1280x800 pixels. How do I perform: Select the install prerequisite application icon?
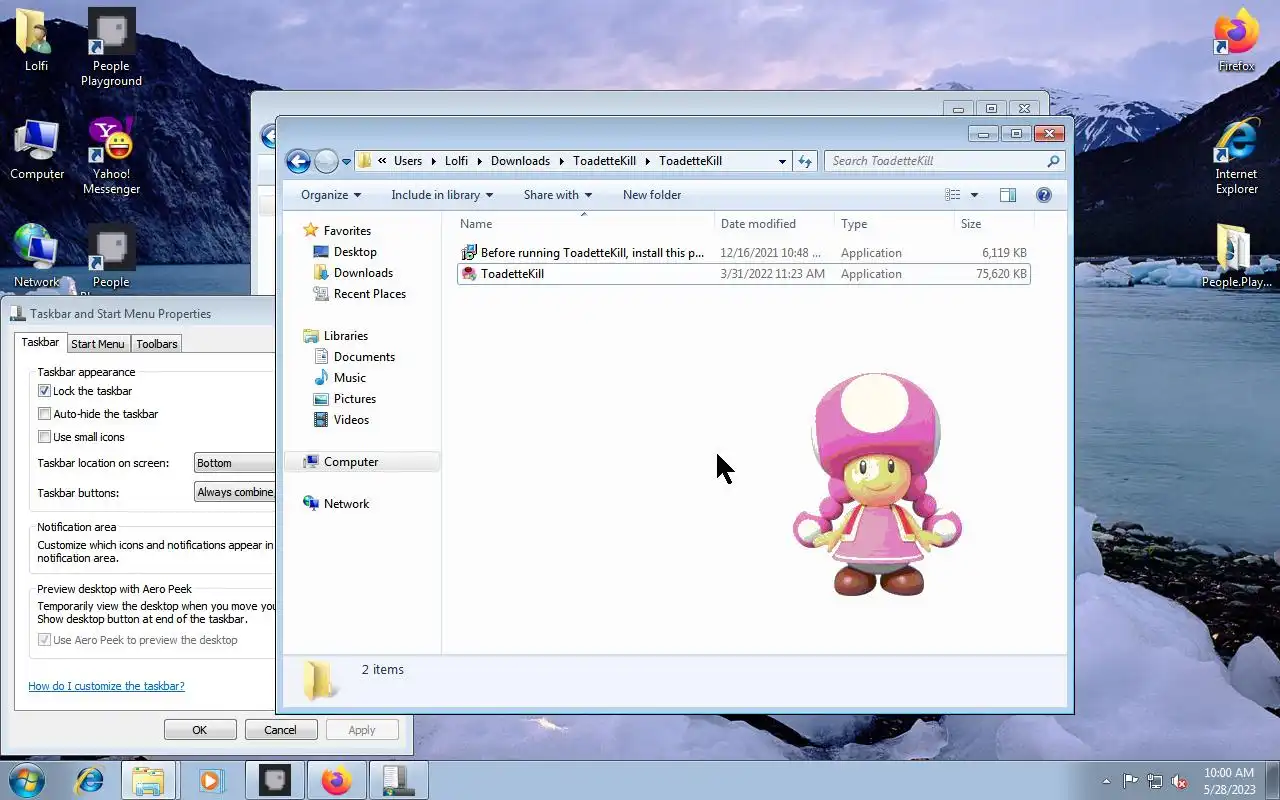click(468, 253)
